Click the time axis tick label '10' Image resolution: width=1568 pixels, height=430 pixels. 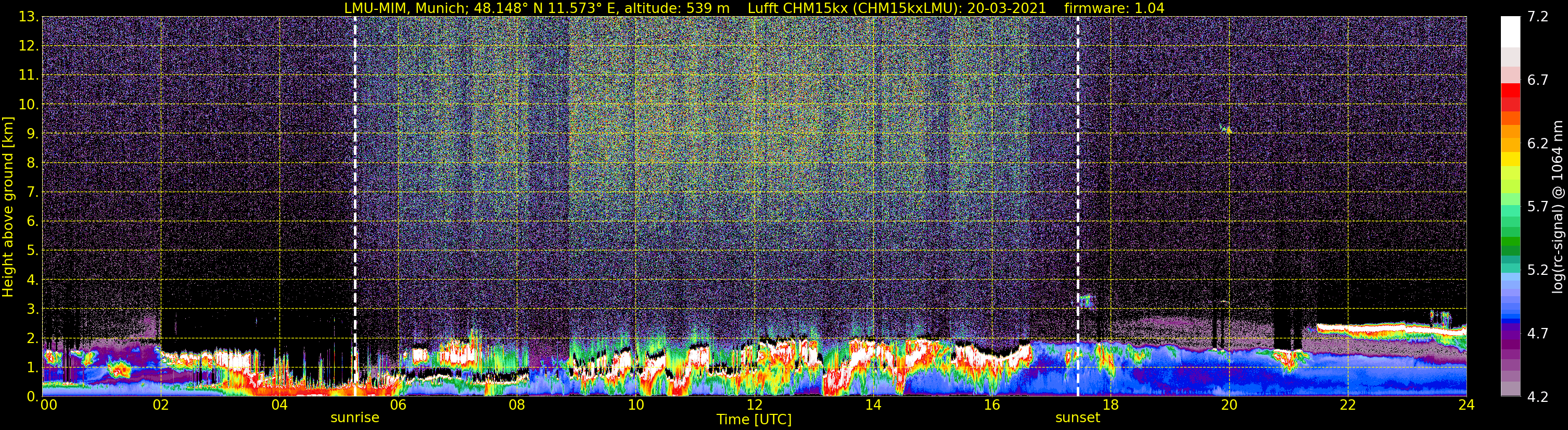point(635,405)
